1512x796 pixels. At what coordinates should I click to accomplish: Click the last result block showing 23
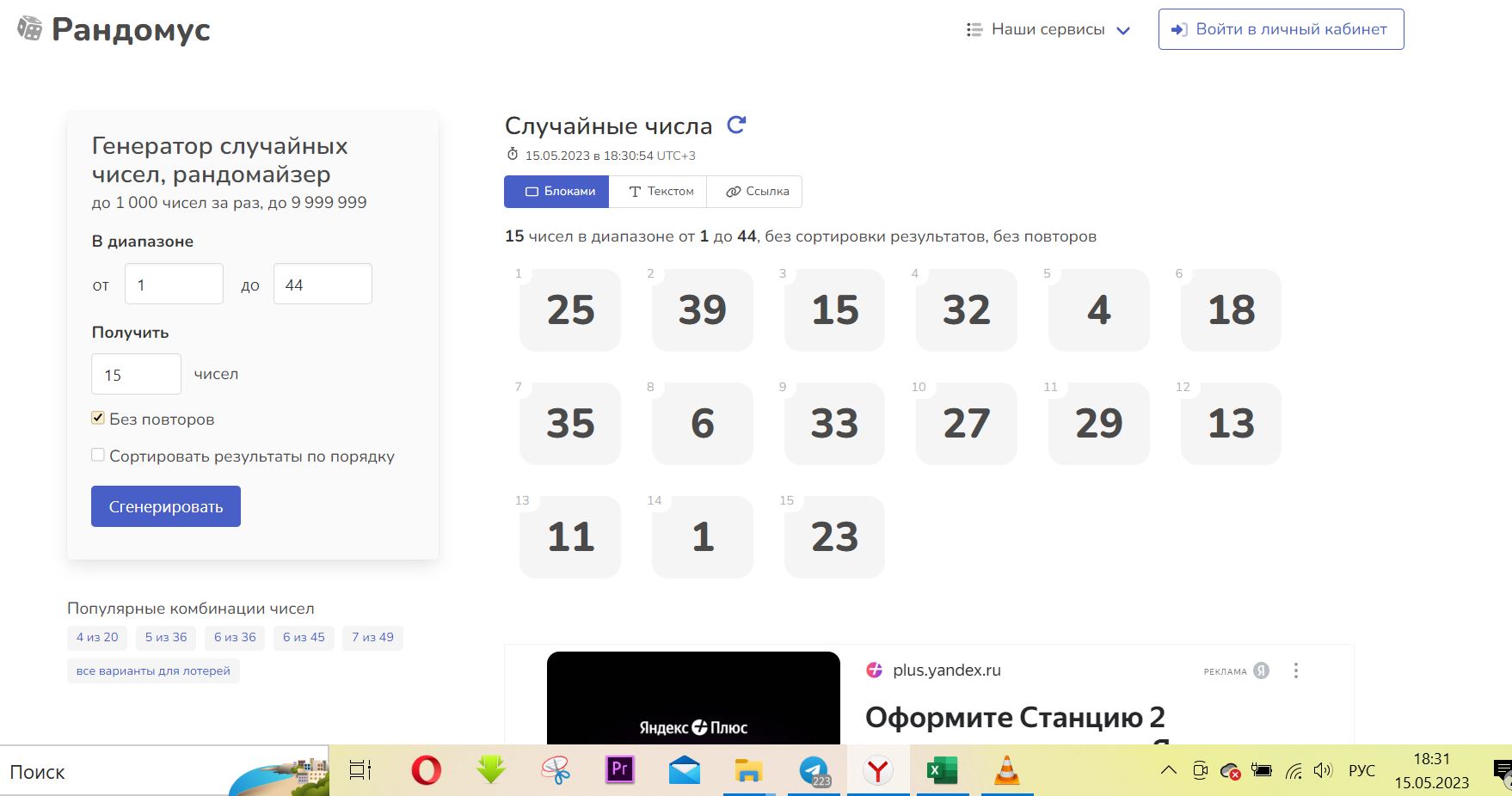pos(834,537)
